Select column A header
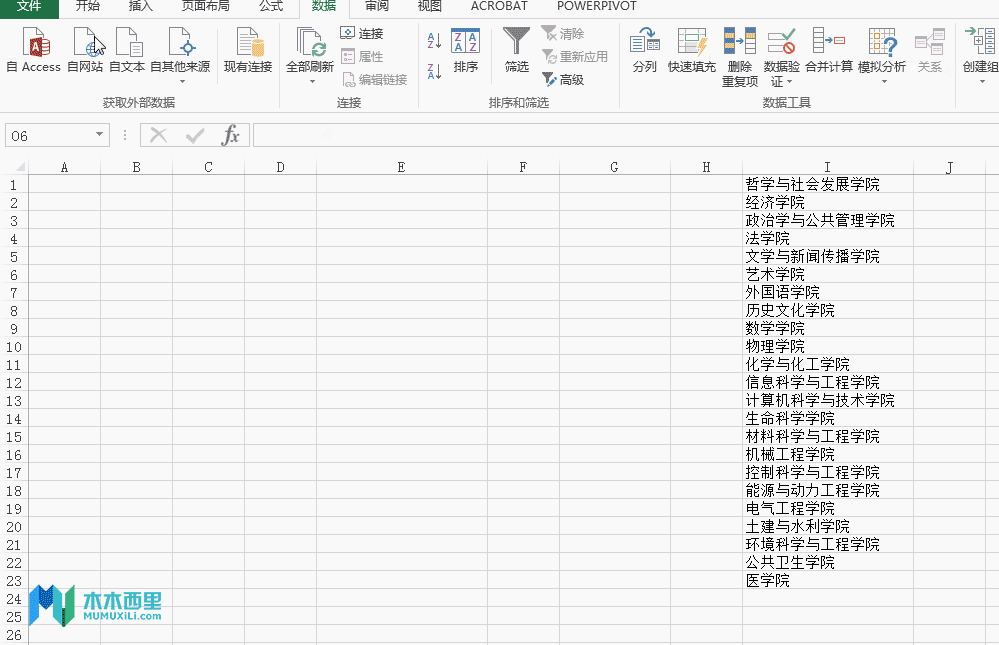This screenshot has width=999, height=645. pos(64,167)
